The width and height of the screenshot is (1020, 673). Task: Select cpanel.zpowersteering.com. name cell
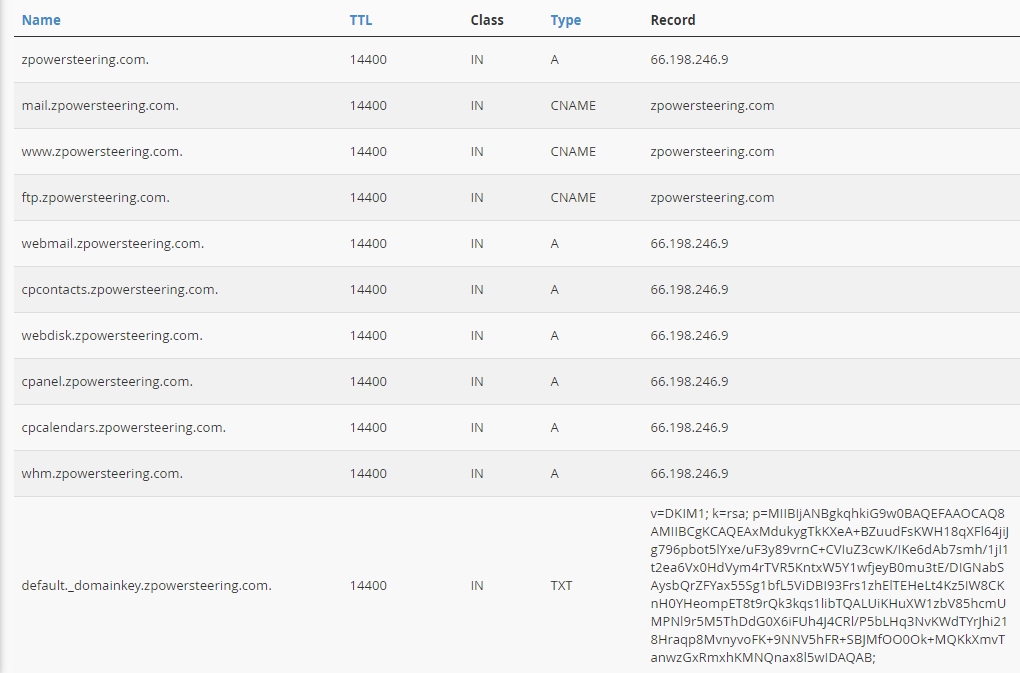[x=107, y=382]
